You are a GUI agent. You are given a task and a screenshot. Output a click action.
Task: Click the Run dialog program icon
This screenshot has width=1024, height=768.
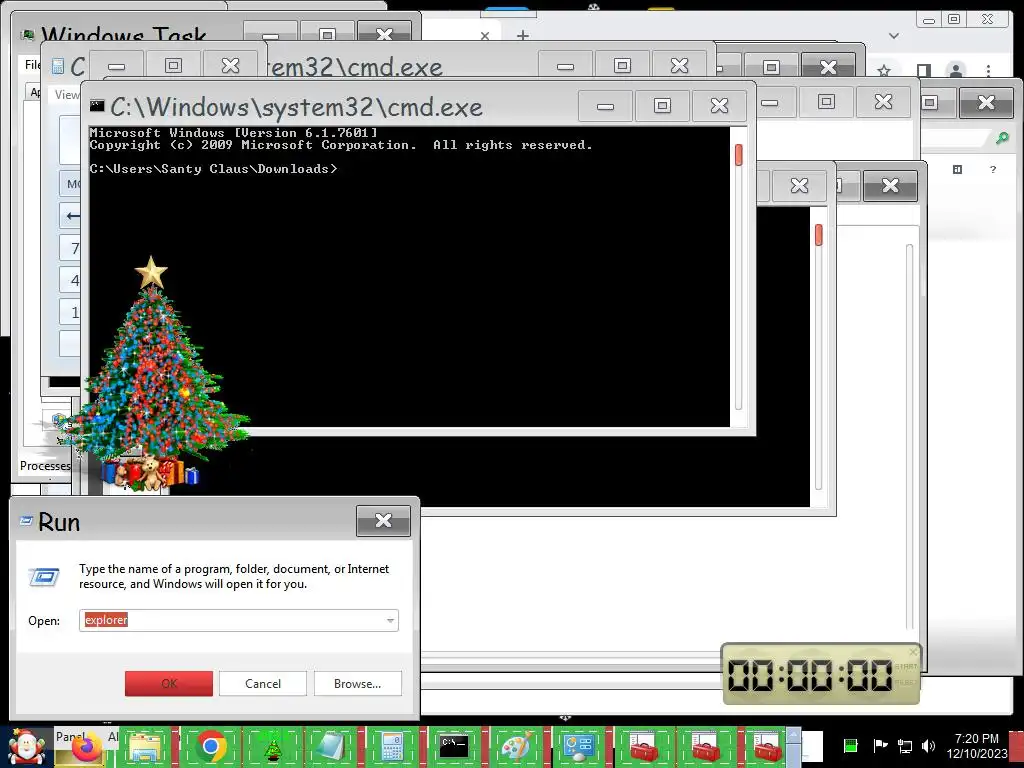[44, 577]
